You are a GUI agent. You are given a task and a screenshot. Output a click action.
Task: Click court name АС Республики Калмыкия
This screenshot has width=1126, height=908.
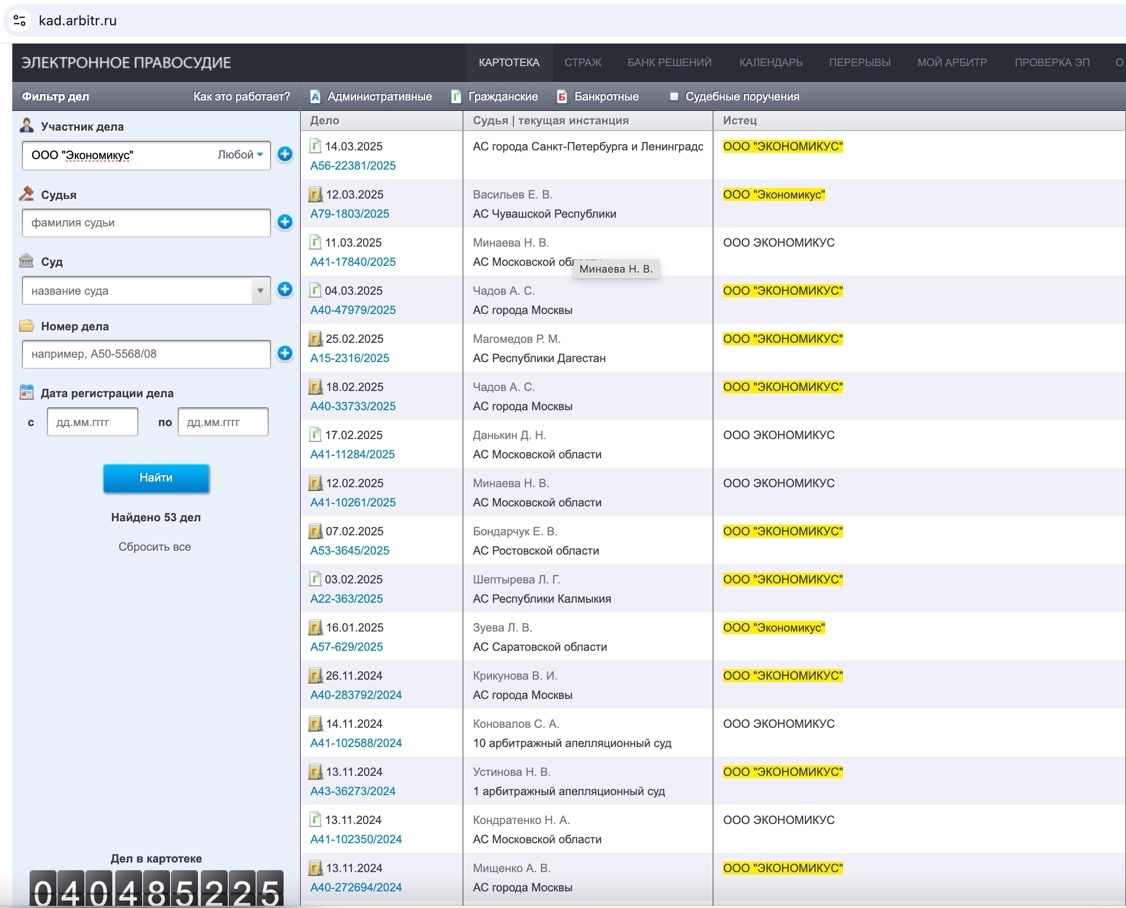[x=542, y=598]
